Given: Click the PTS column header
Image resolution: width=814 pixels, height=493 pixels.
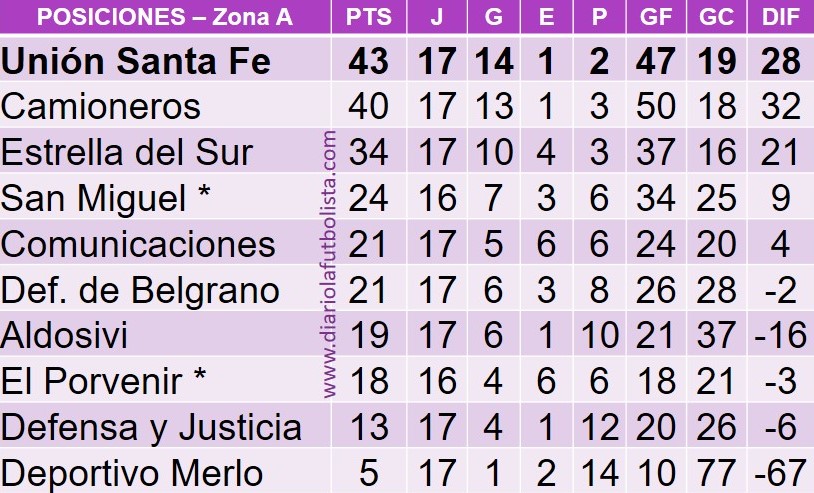Looking at the screenshot, I should [x=368, y=17].
